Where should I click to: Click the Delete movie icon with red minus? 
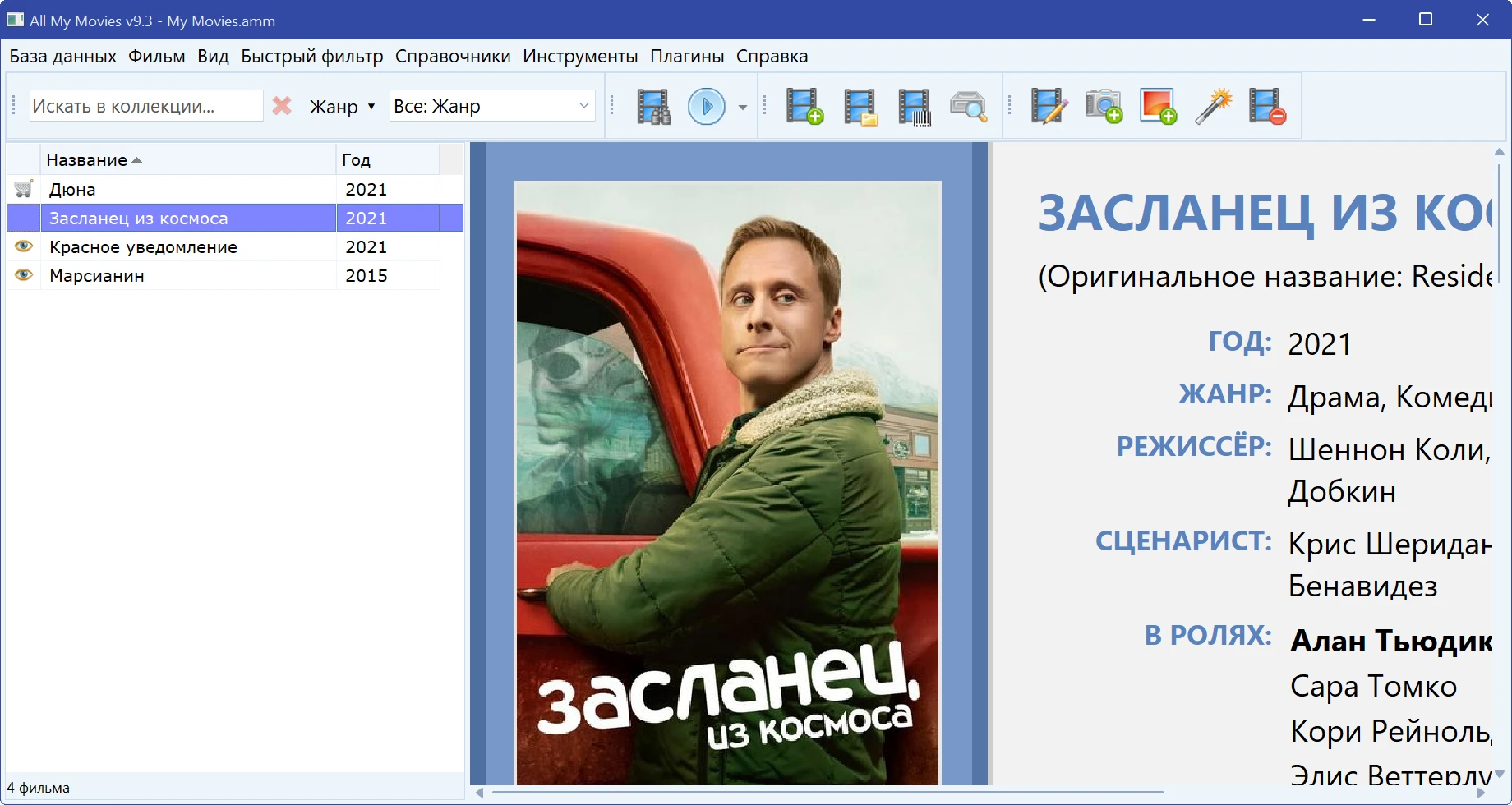(1267, 107)
